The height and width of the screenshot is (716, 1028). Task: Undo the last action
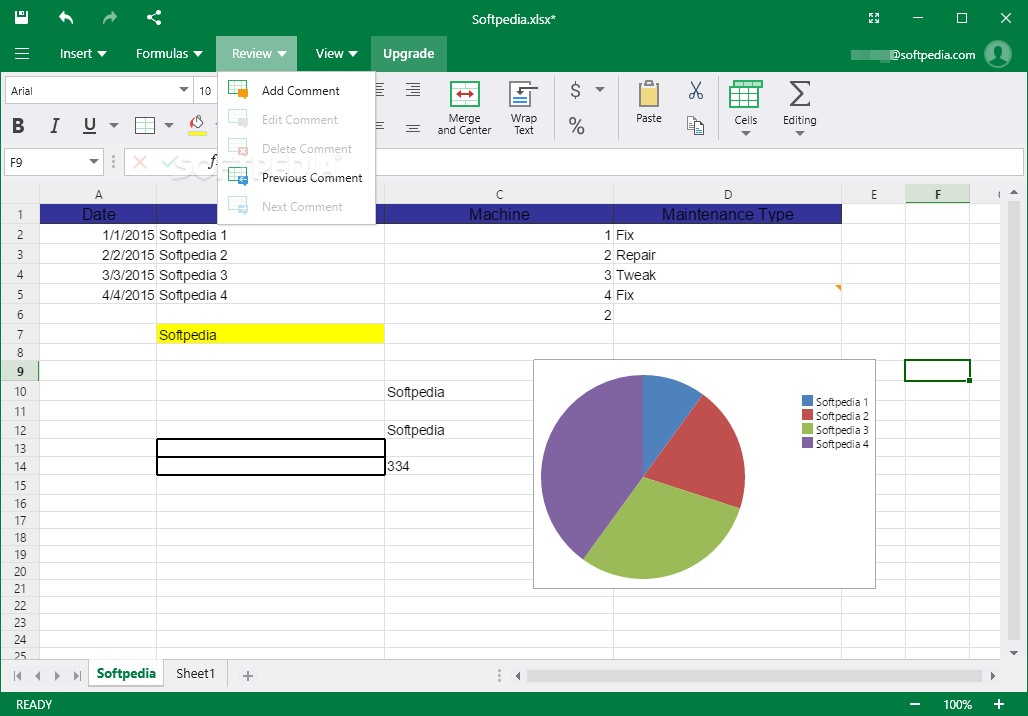click(66, 18)
